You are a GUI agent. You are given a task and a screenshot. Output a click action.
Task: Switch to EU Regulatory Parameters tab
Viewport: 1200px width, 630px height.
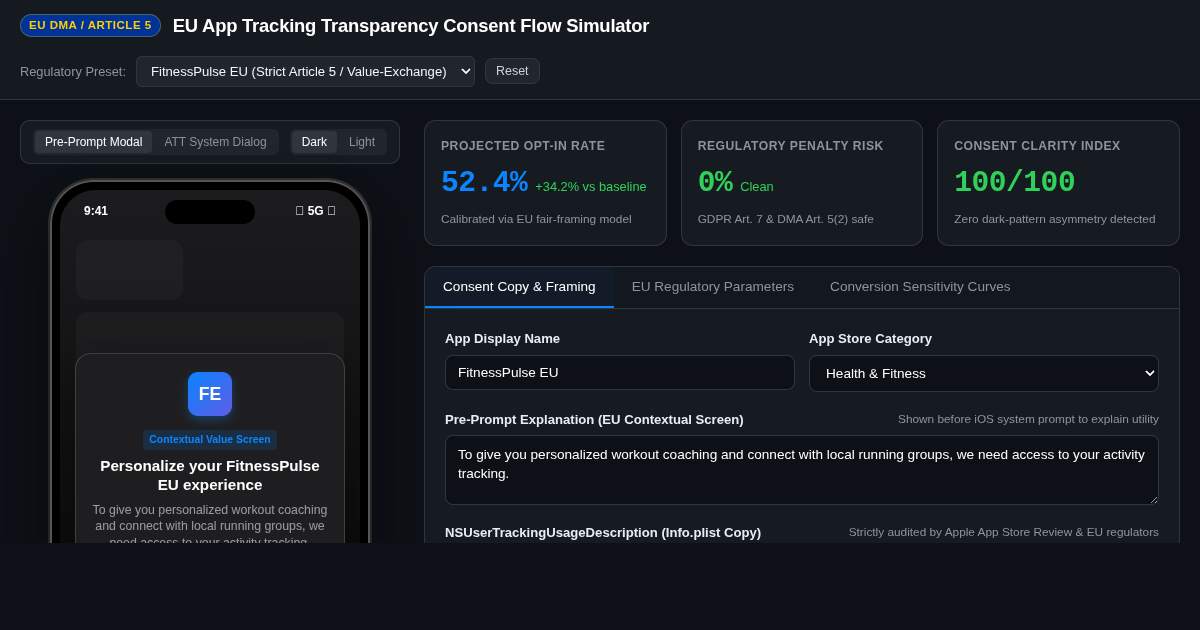click(x=713, y=287)
